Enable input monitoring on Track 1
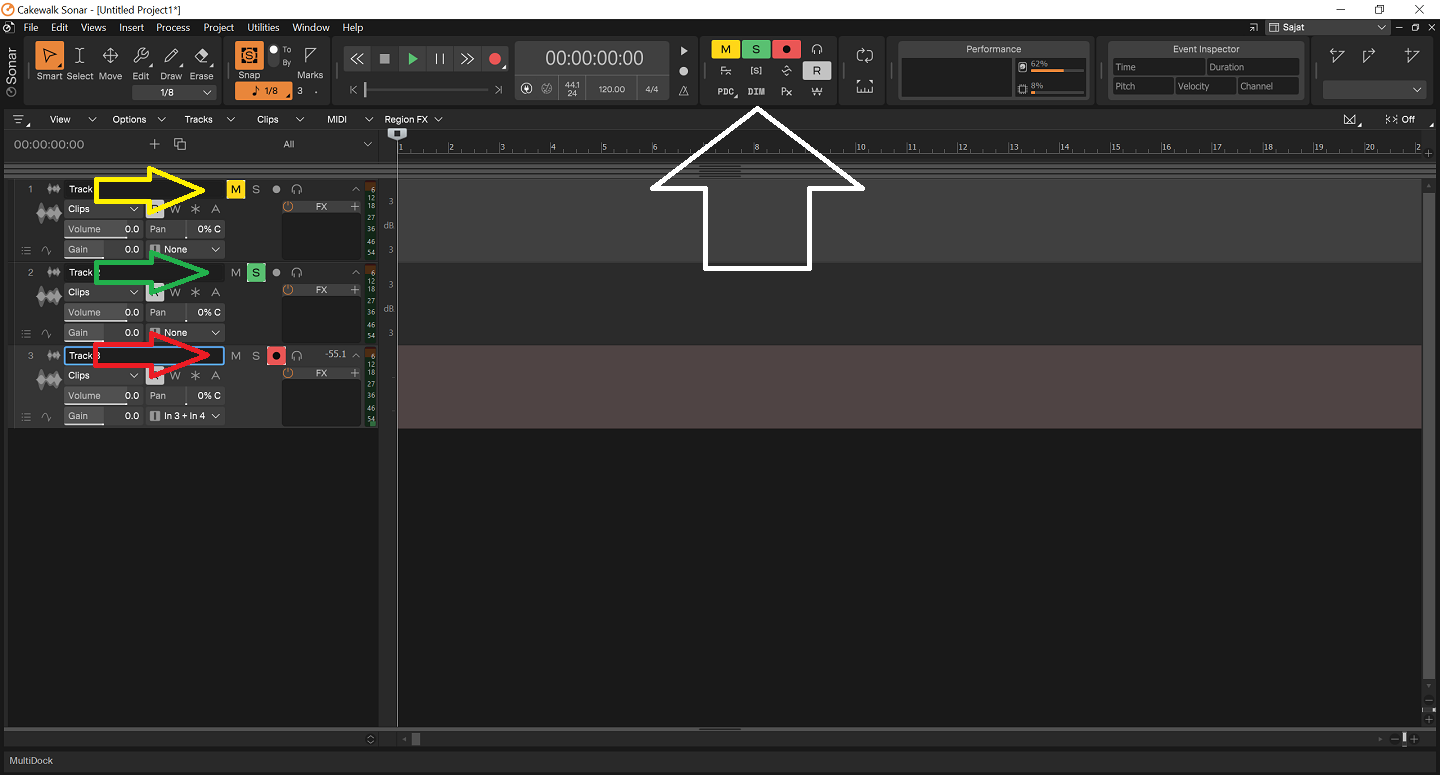The image size is (1440, 775). (x=297, y=189)
